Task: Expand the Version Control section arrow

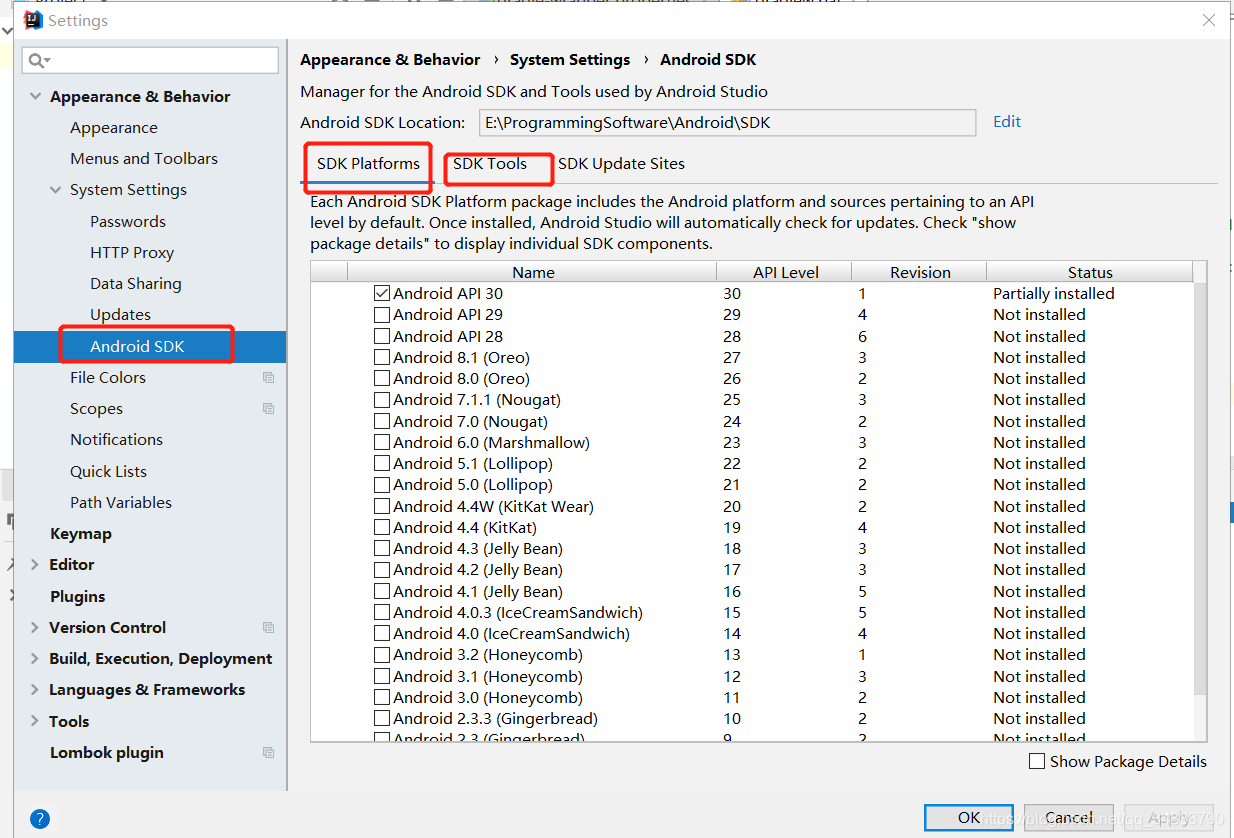Action: click(36, 627)
